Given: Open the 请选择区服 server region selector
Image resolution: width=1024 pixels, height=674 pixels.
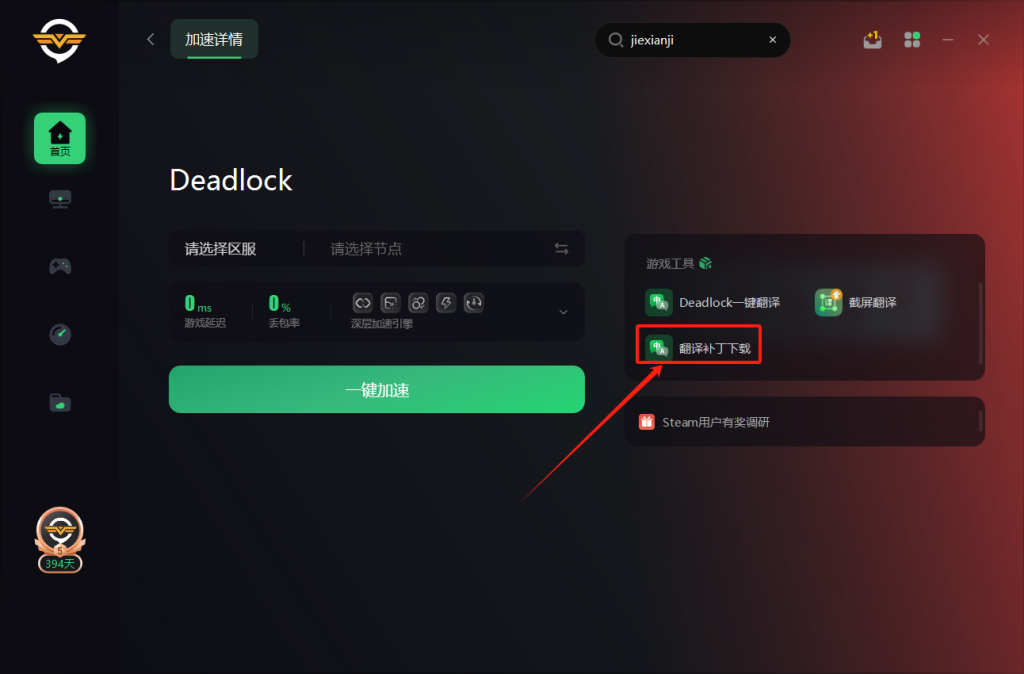Looking at the screenshot, I should point(221,249).
